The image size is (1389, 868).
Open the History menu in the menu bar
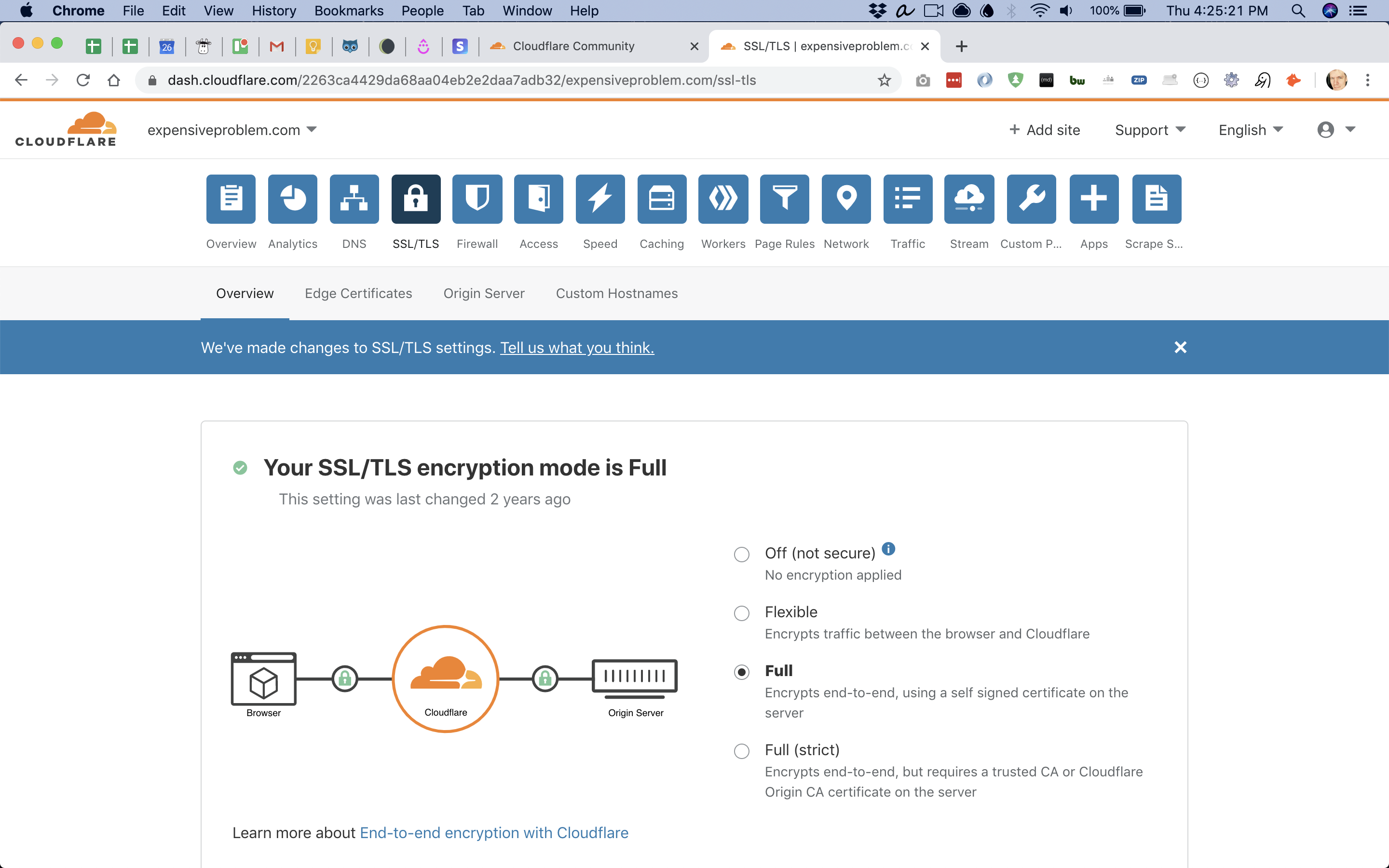coord(274,10)
